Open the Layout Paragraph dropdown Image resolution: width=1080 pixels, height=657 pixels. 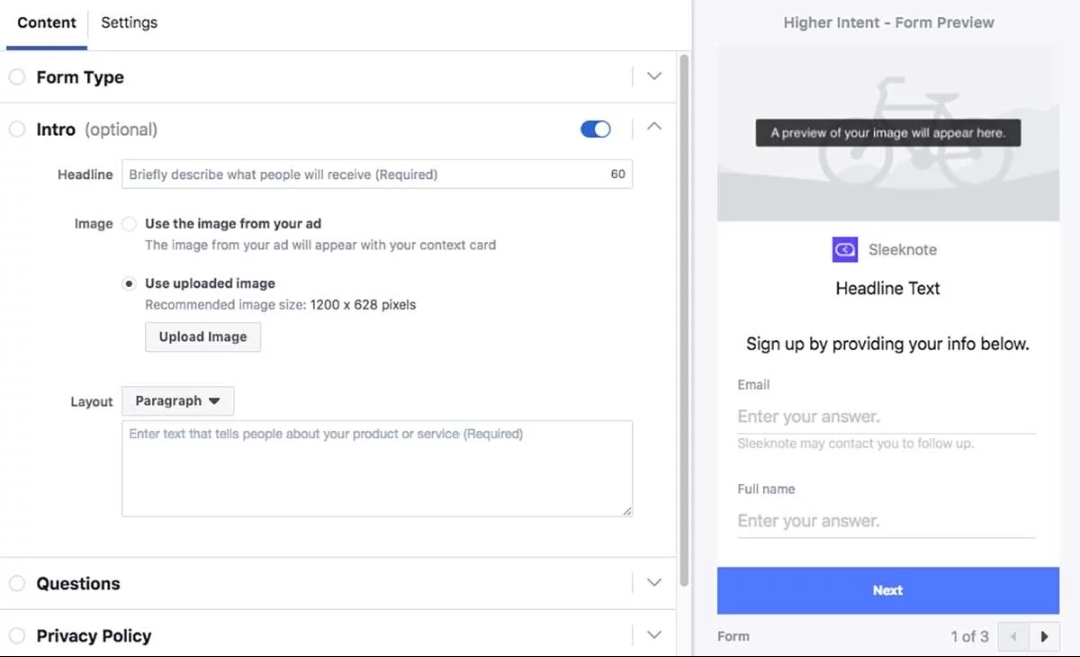point(178,401)
